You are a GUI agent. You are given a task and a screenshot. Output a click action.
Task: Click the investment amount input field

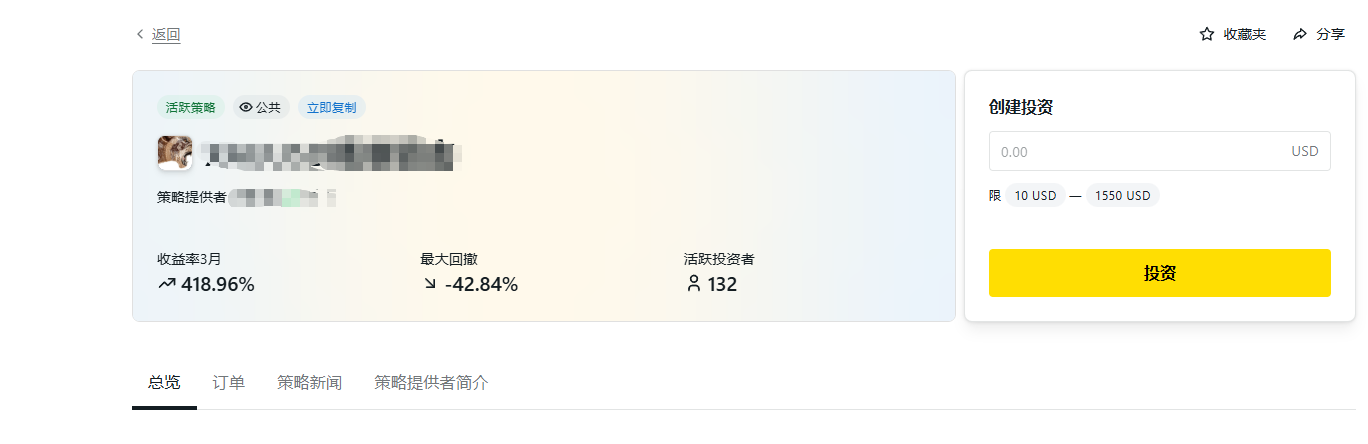[1140, 152]
